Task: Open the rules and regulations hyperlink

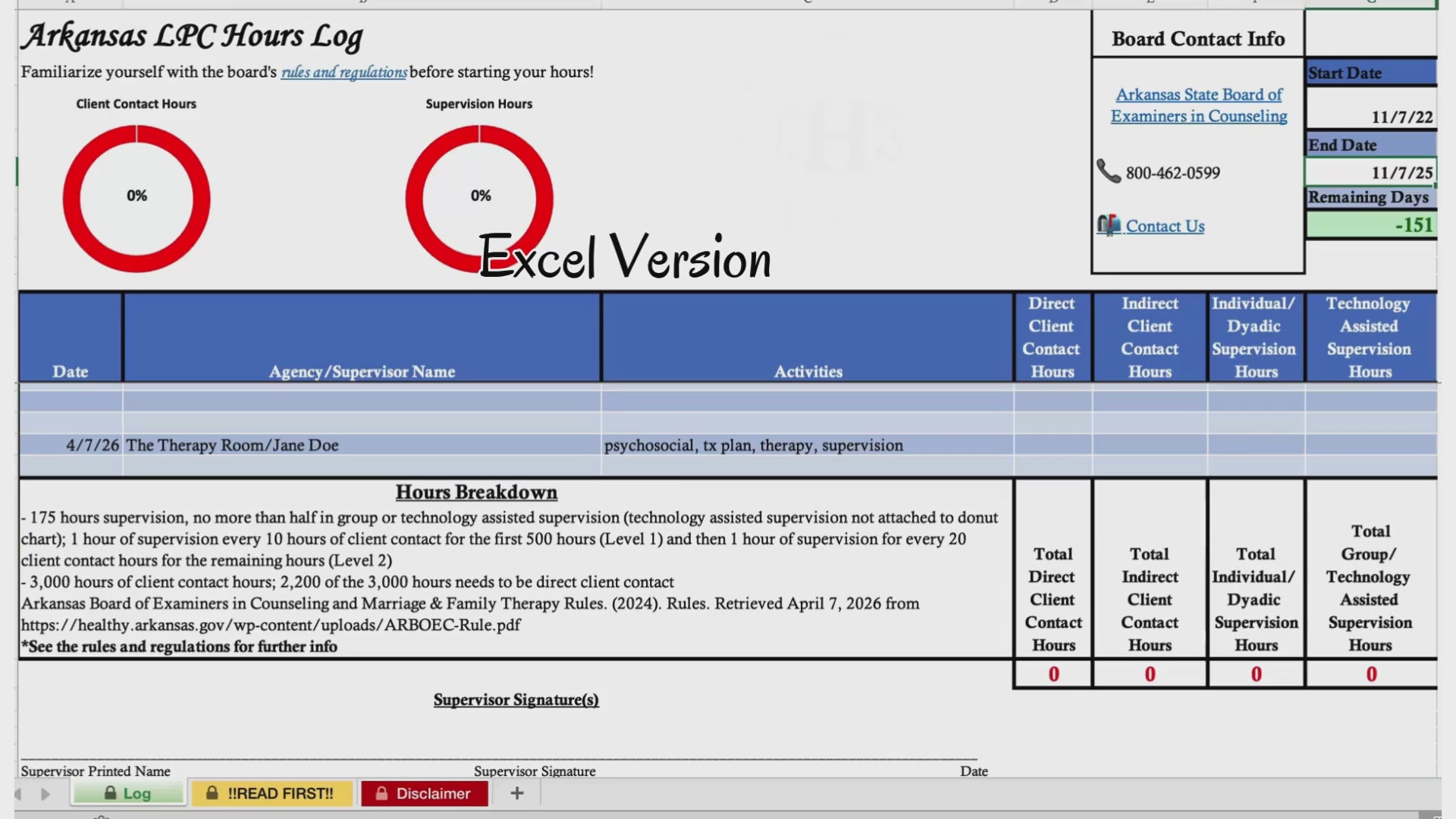Action: point(344,72)
